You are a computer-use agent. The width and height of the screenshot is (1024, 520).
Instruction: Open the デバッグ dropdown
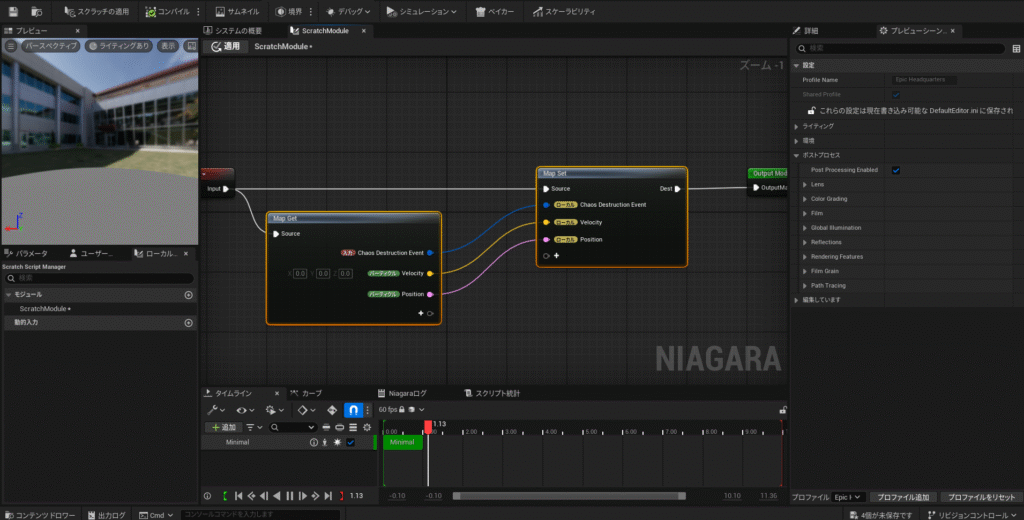click(348, 12)
